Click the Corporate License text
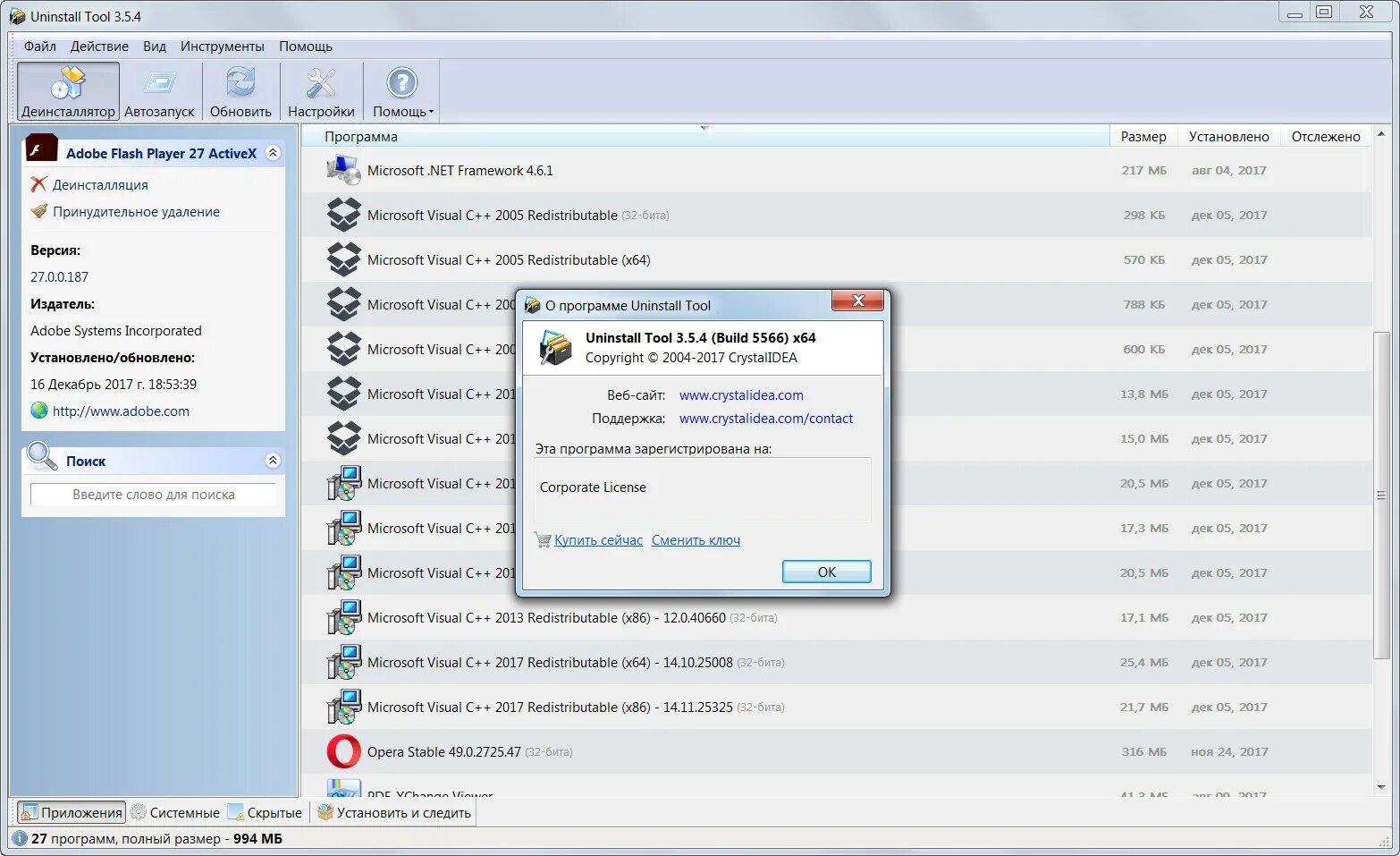 click(593, 487)
